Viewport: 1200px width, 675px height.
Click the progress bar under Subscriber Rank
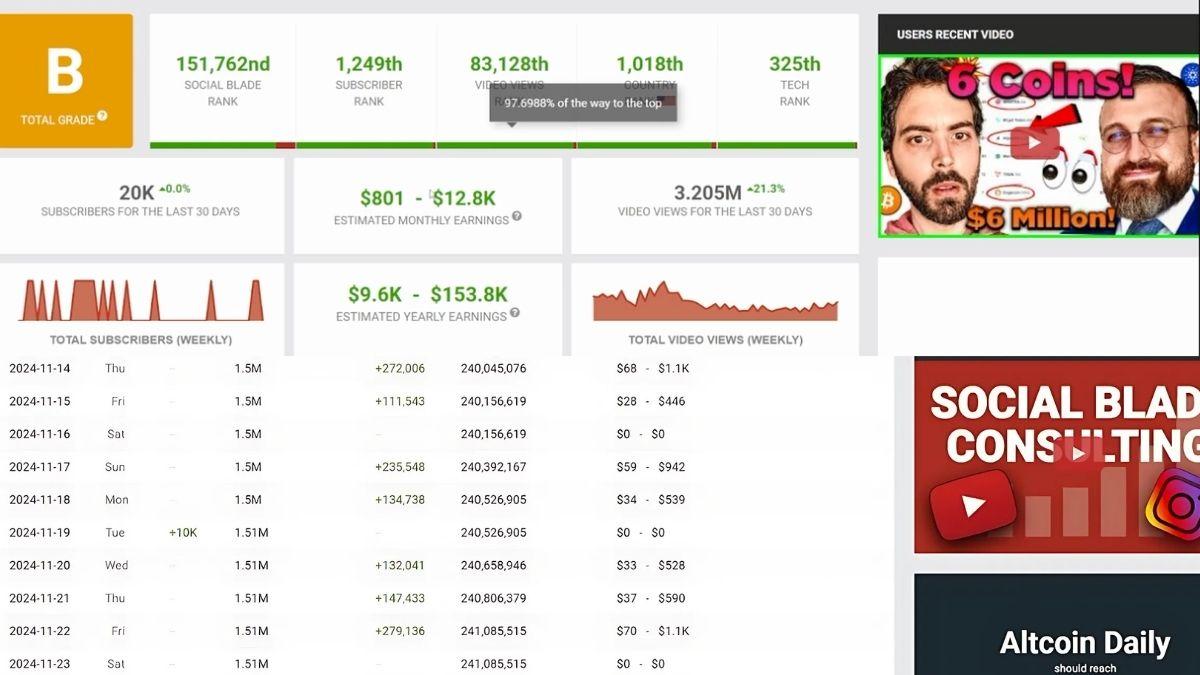(366, 145)
